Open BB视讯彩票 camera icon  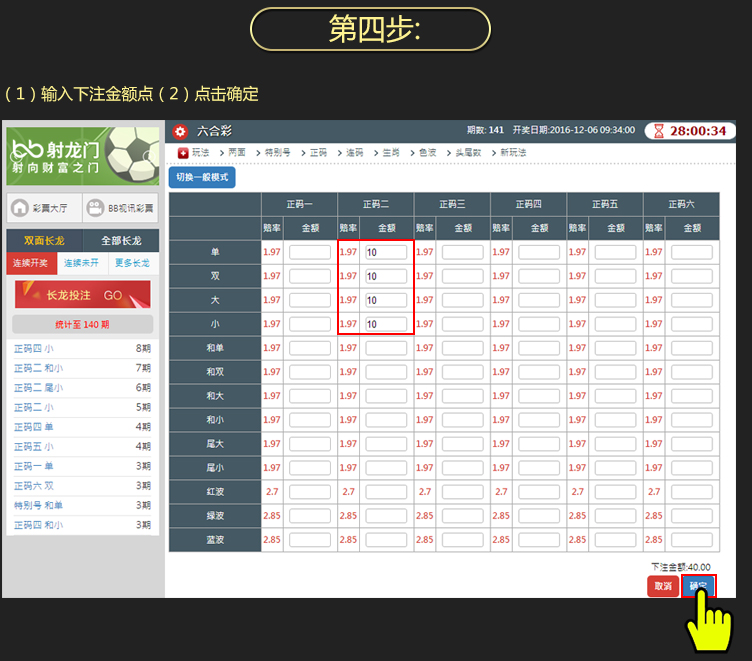pyautogui.click(x=97, y=208)
